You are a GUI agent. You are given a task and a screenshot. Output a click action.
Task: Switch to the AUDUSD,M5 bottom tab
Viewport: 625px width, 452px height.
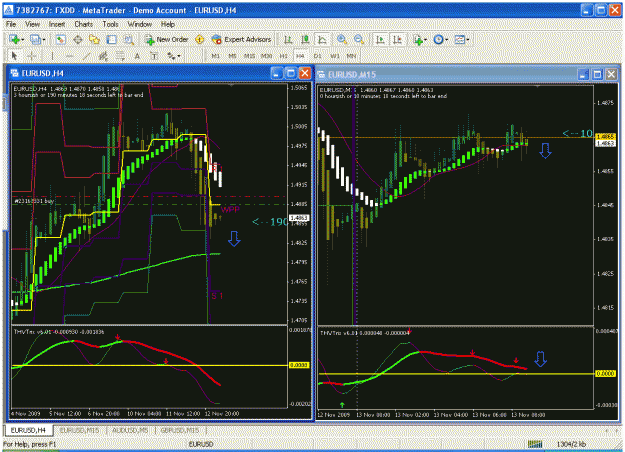point(130,430)
